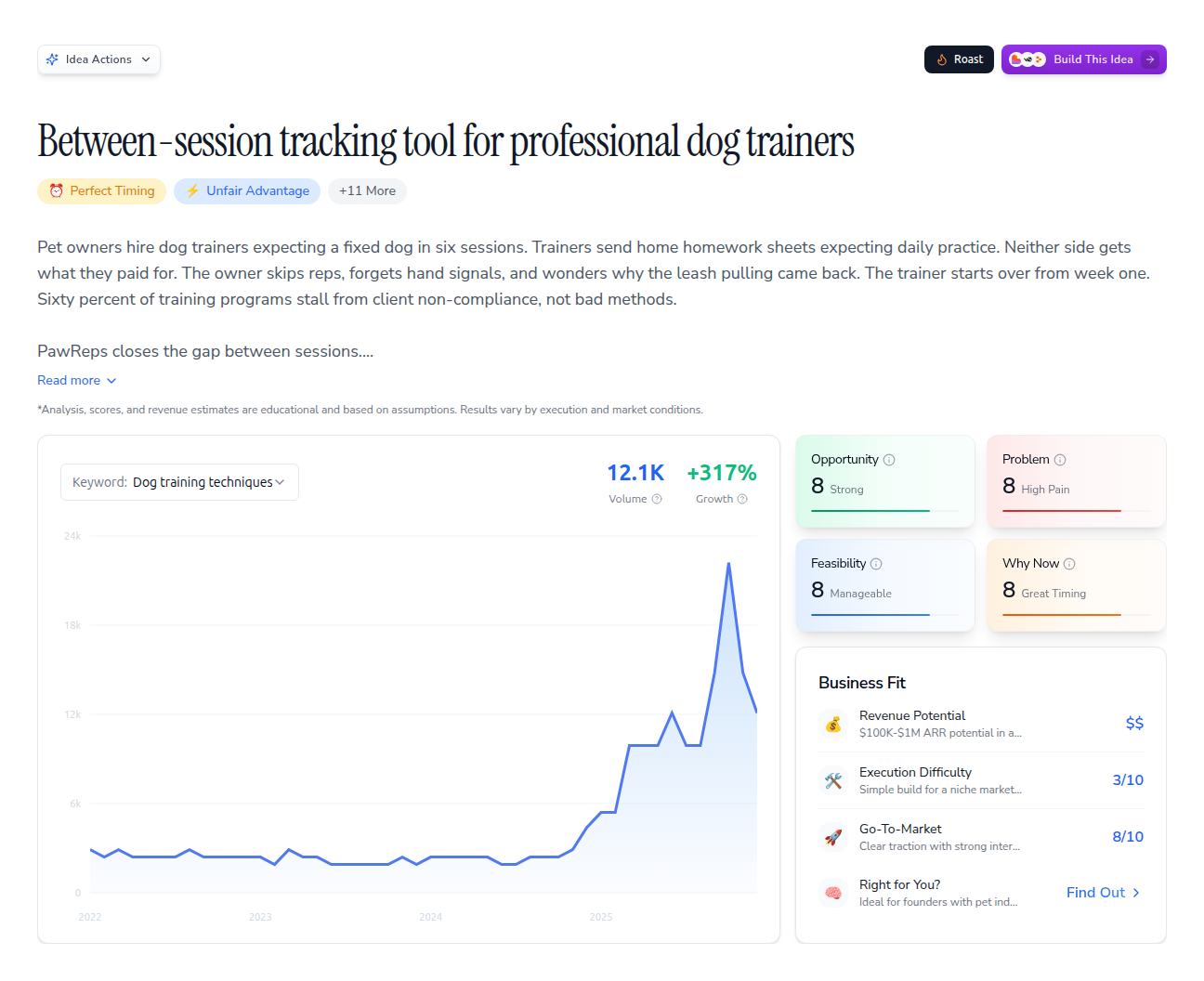Click the Business Fit heading
Screen dimensions: 1204x981
(x=862, y=683)
